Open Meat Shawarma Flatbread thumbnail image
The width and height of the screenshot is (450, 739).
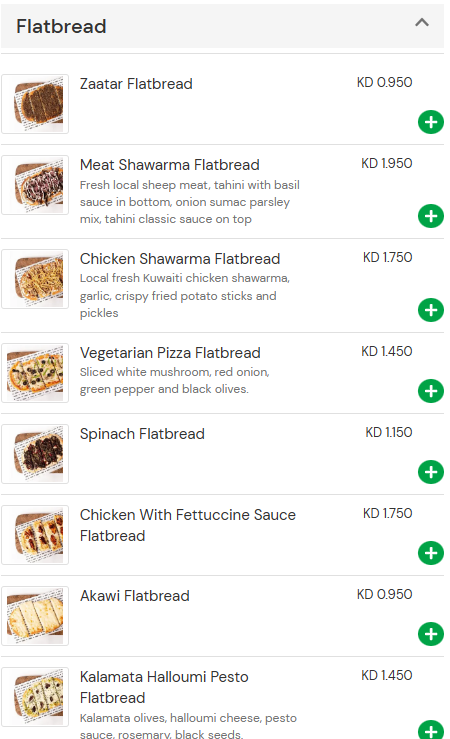click(35, 185)
